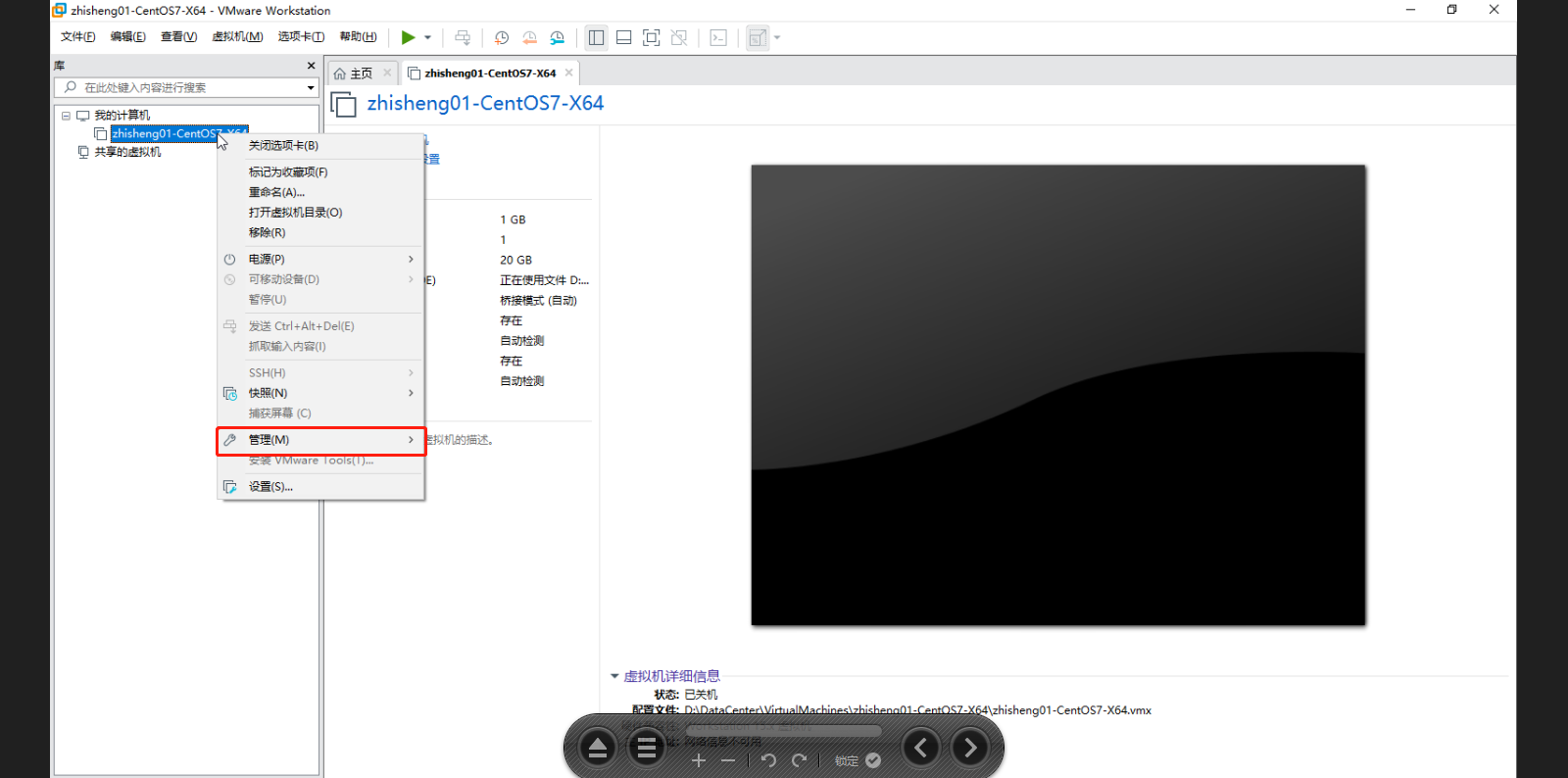1568x778 pixels.
Task: Take a snapshot using the clock-plus toolbar icon
Action: pyautogui.click(x=501, y=37)
